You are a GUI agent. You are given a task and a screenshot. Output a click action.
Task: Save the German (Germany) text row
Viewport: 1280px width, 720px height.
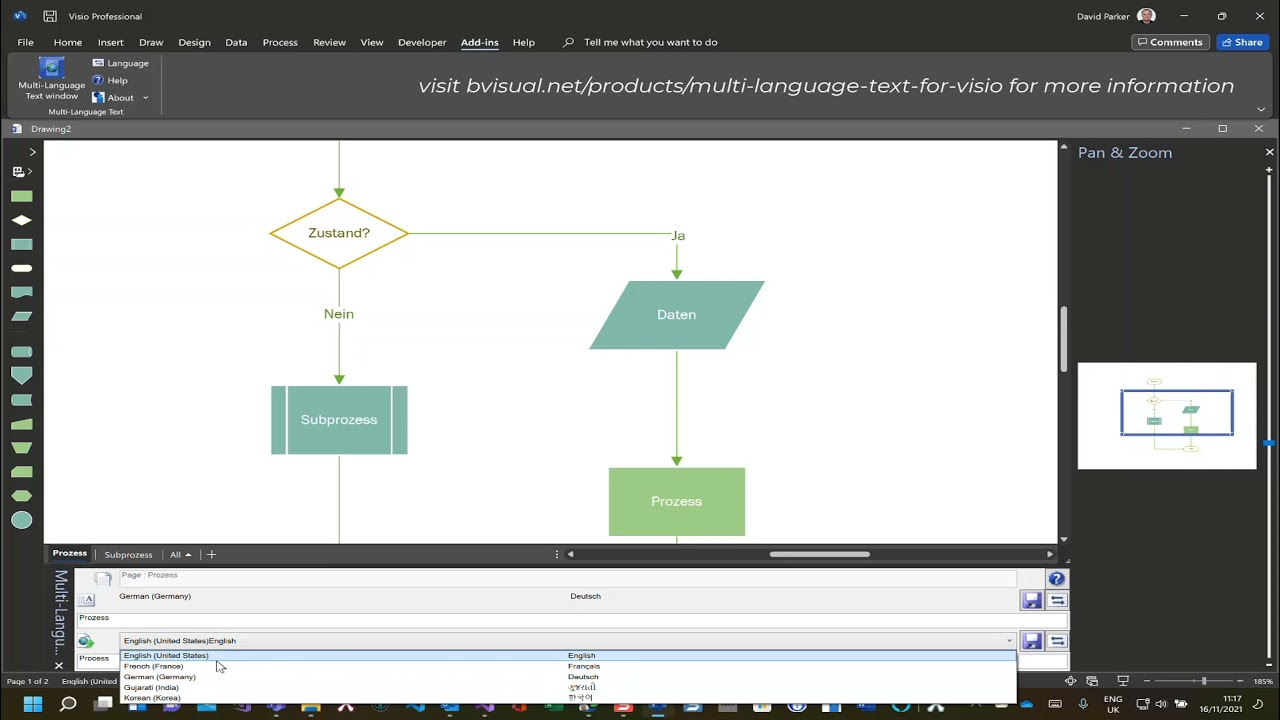click(x=1032, y=600)
